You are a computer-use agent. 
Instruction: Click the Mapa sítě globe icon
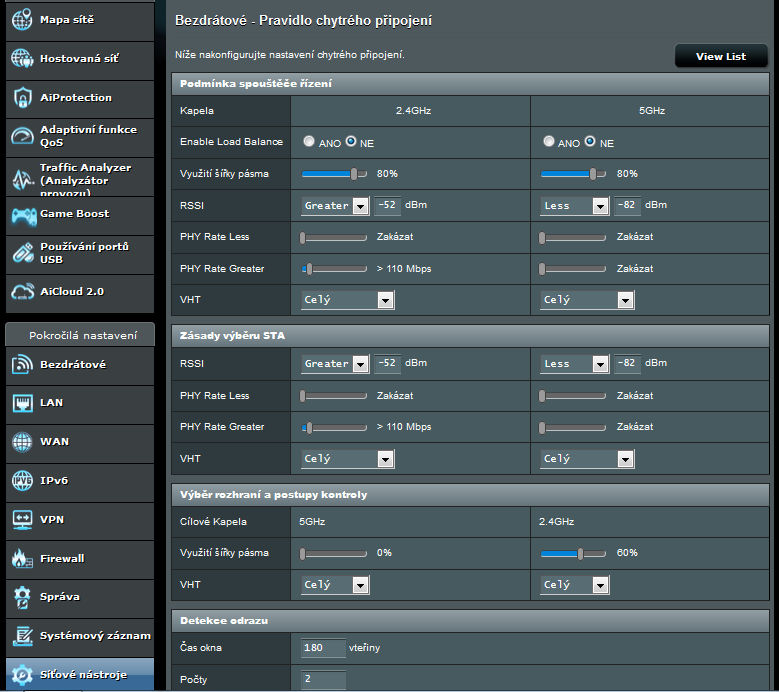click(22, 21)
